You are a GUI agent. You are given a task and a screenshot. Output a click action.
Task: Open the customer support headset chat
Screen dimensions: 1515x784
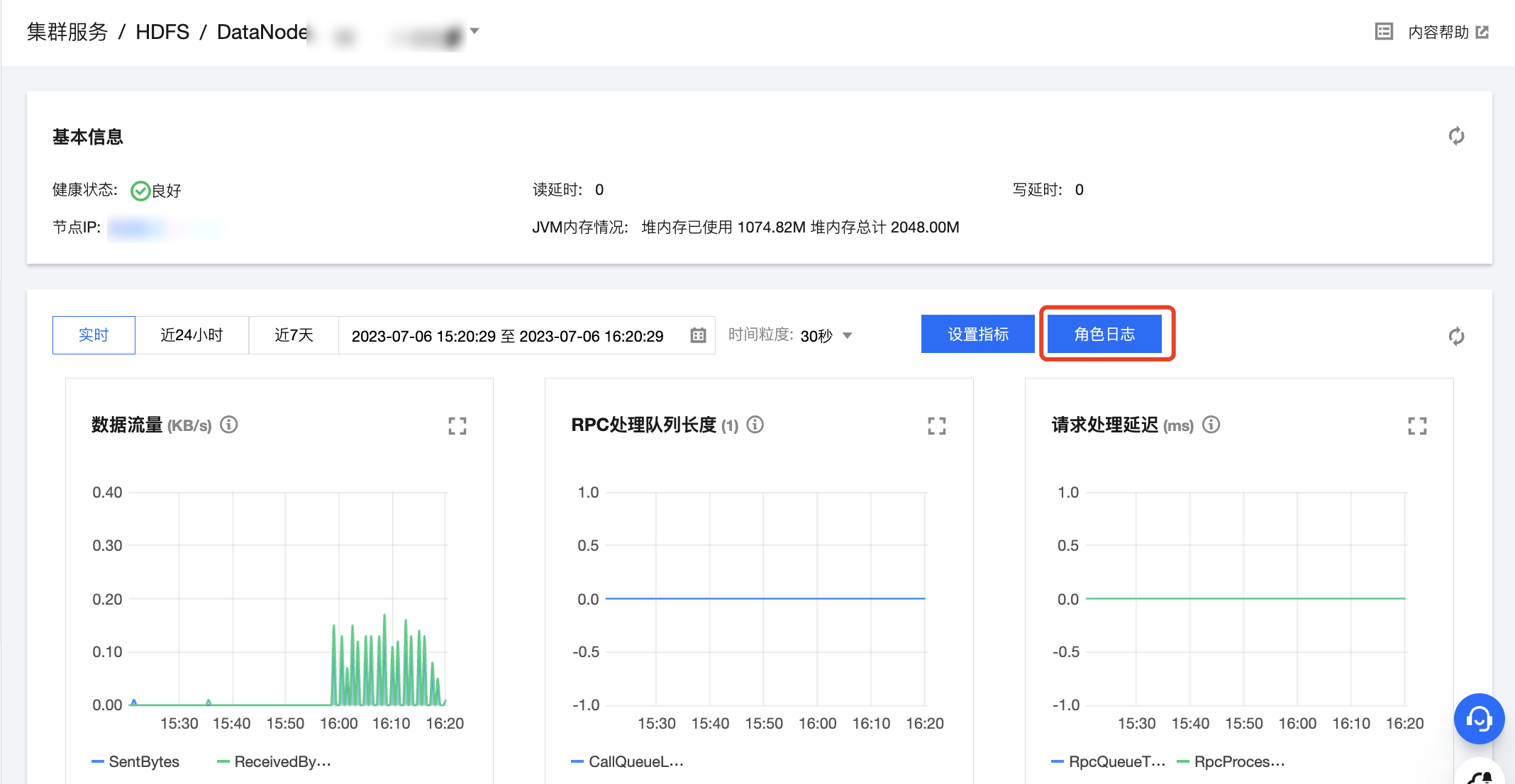click(1479, 718)
